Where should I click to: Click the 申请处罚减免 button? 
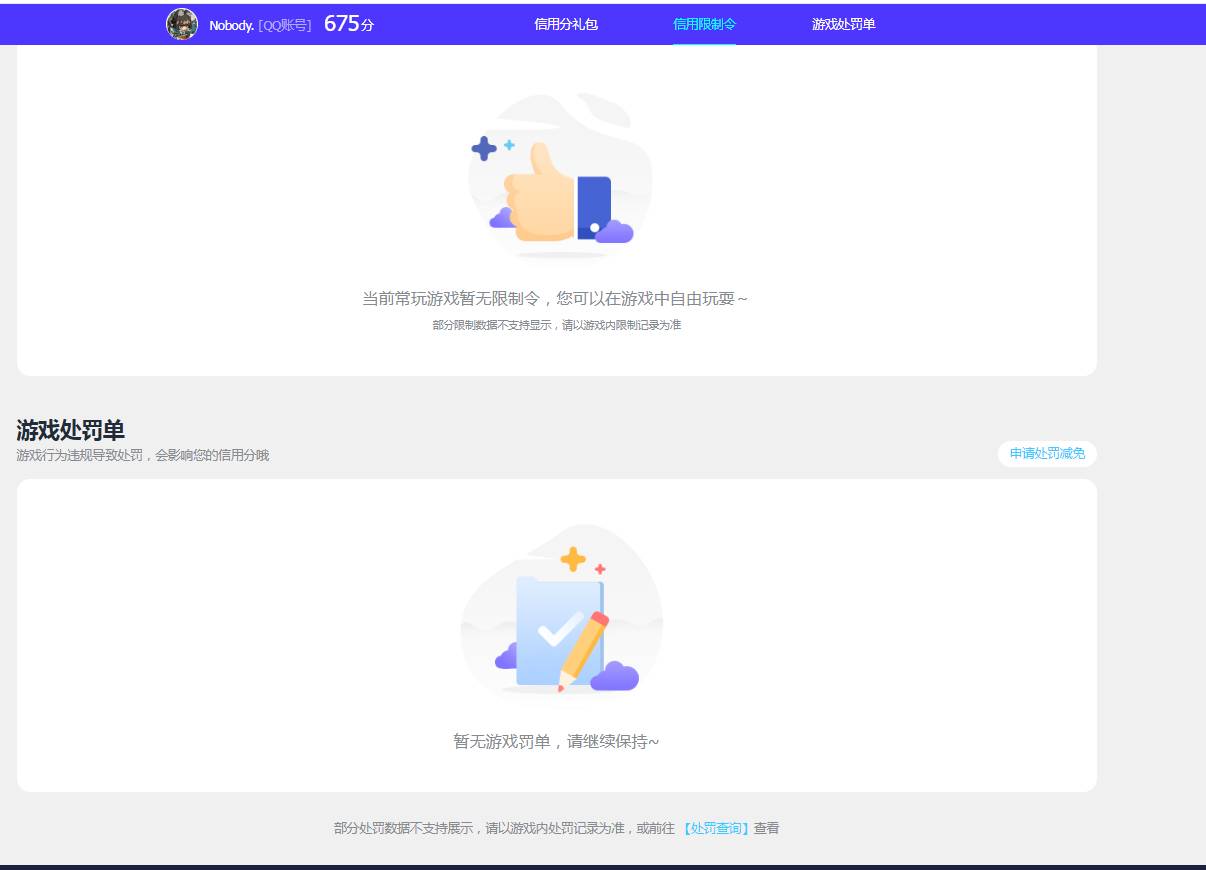1047,453
